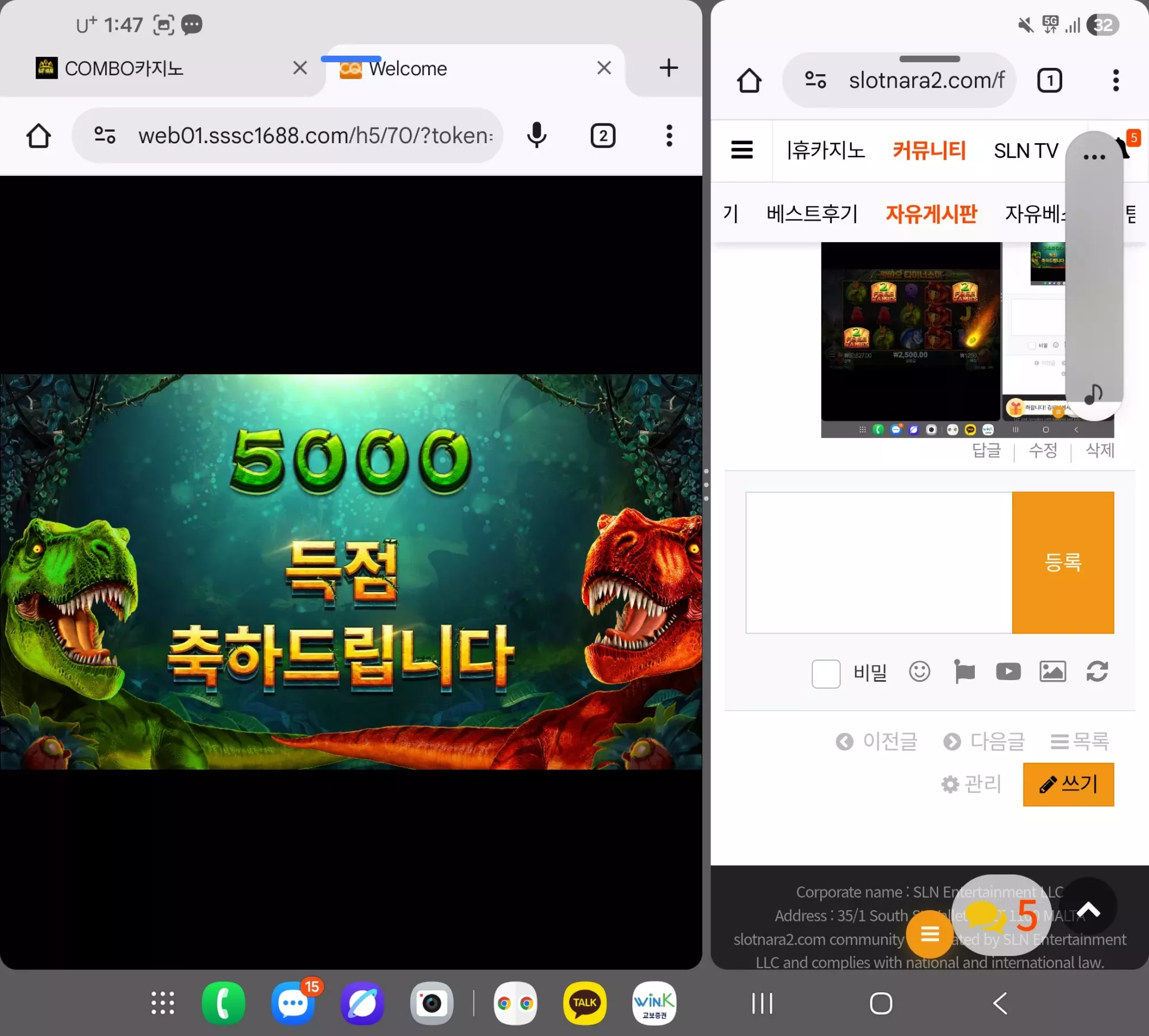1149x1036 pixels.
Task: Expand the floating panel's three-dot options
Action: pos(1094,157)
